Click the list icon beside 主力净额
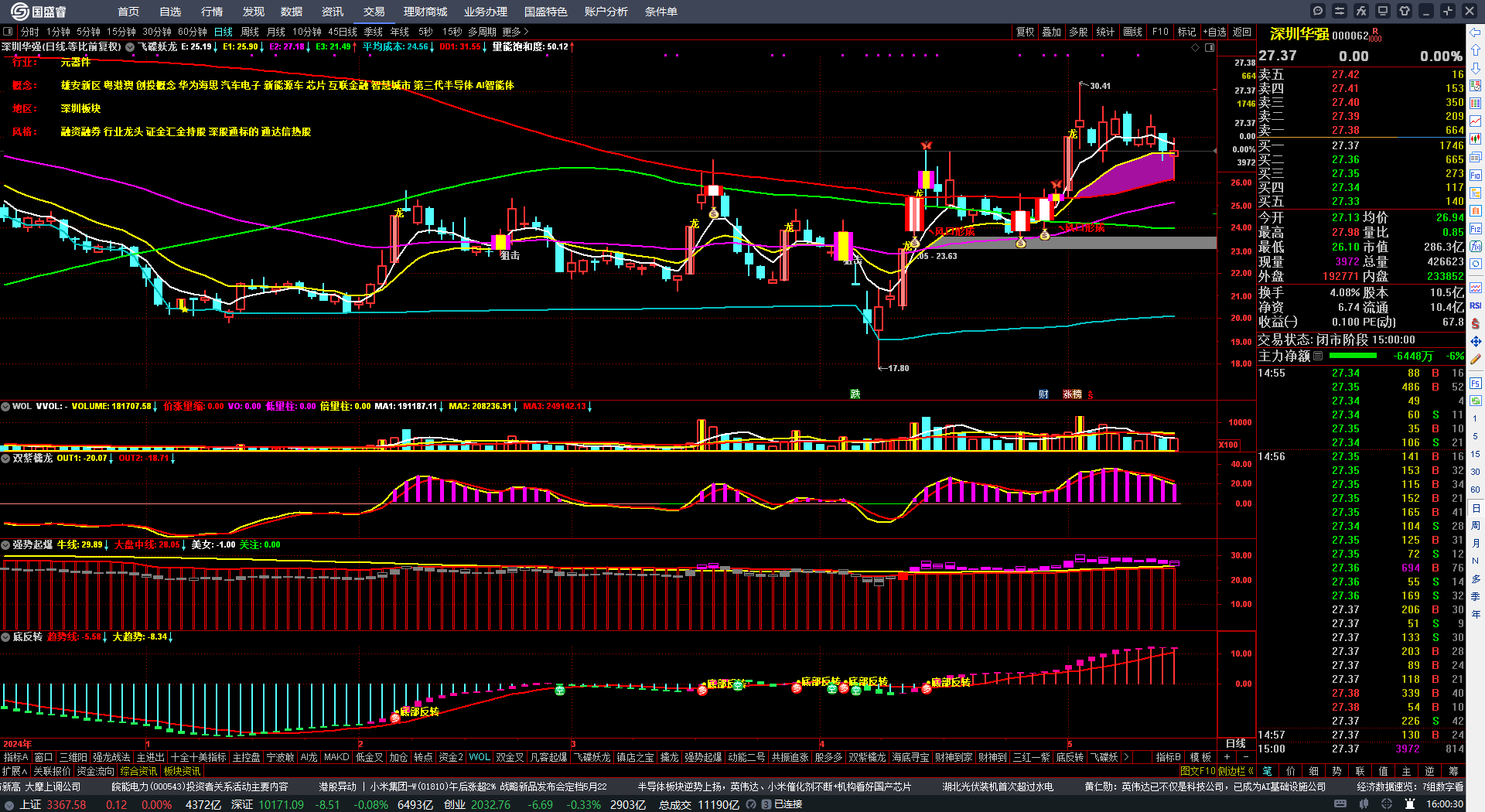Viewport: 1485px width, 812px height. 1318,356
